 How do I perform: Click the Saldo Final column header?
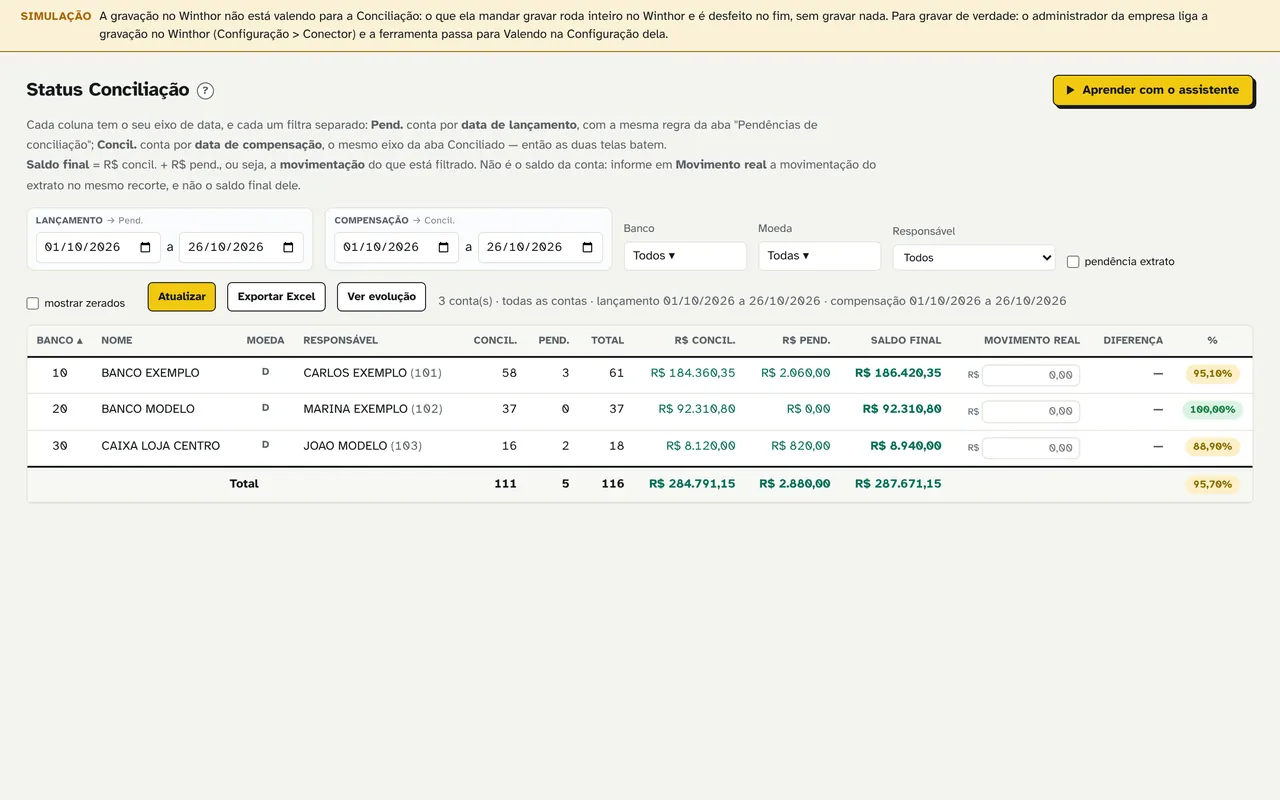tap(906, 340)
